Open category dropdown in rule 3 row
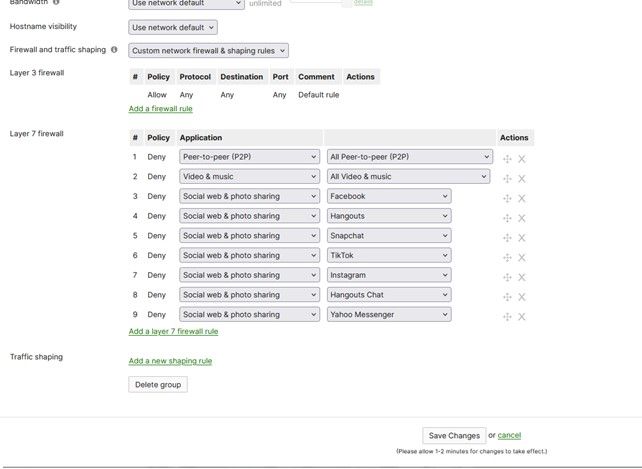 [x=249, y=196]
